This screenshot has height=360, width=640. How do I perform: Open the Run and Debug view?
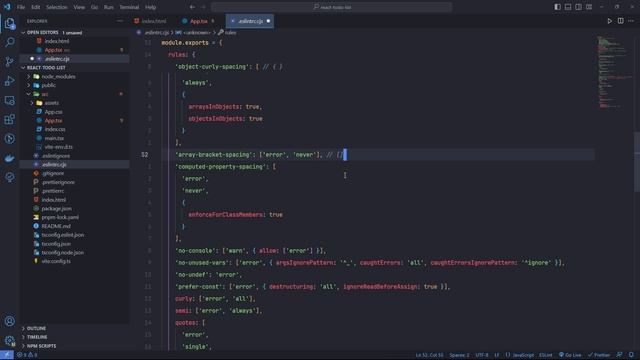tap(9, 81)
